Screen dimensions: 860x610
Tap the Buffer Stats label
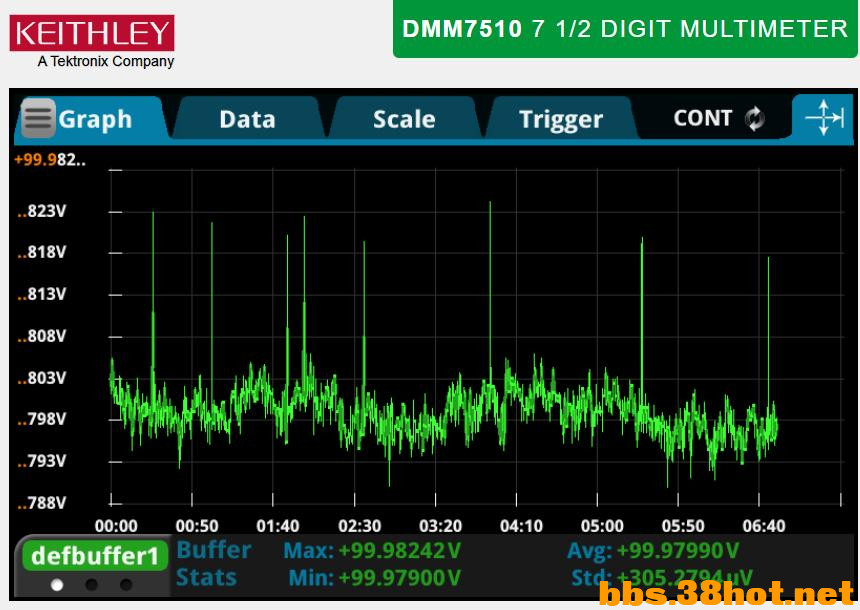(212, 564)
